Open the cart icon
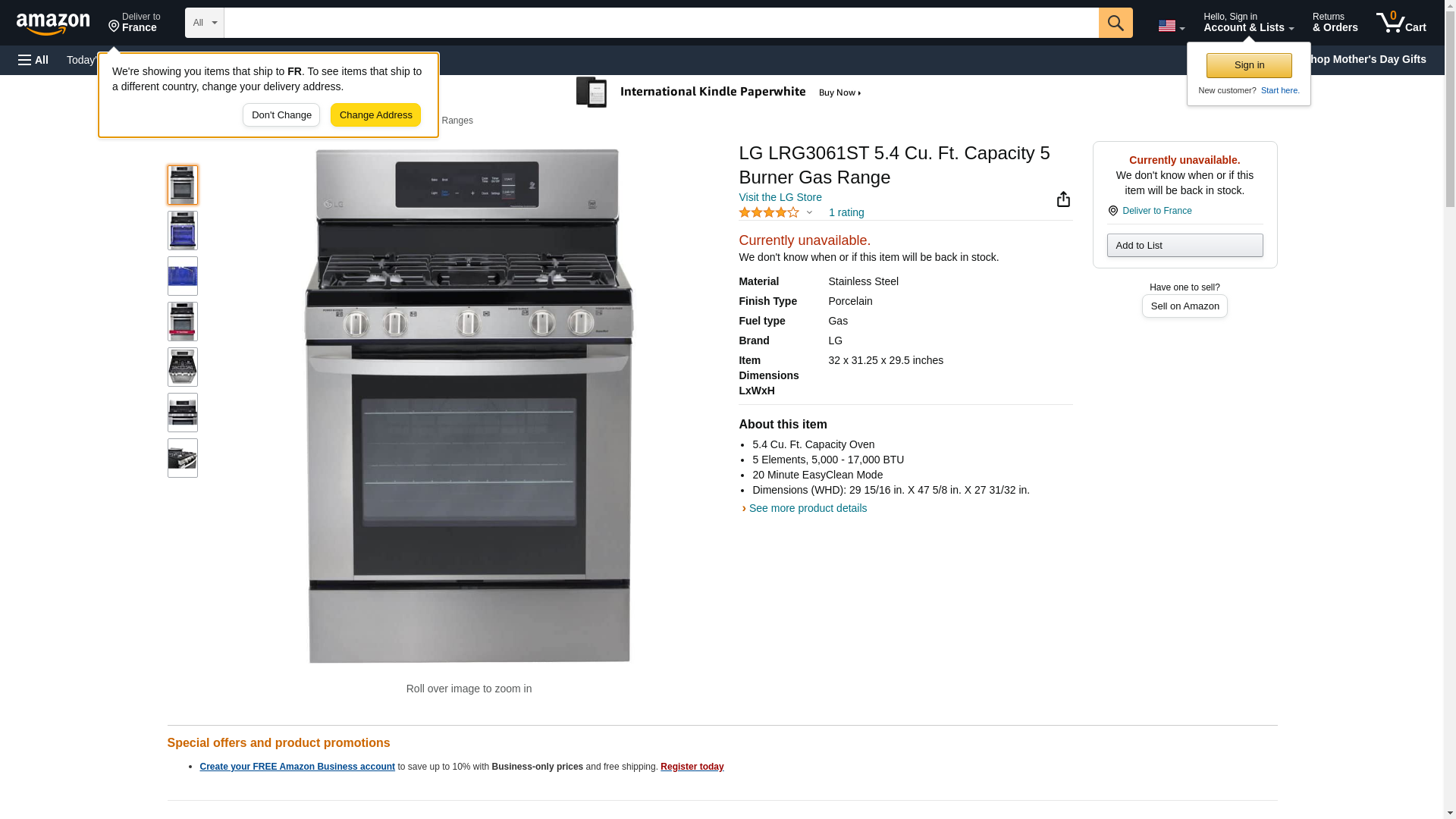The image size is (1456, 819). click(1401, 23)
